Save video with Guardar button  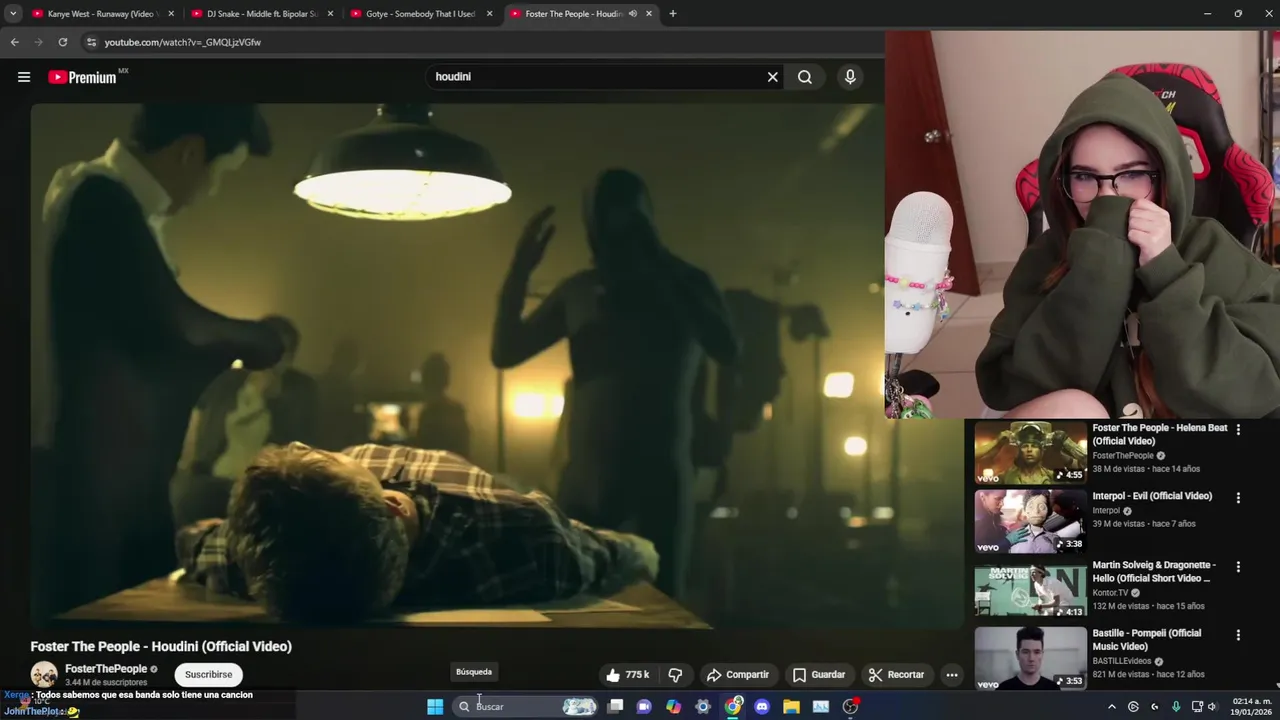(819, 675)
